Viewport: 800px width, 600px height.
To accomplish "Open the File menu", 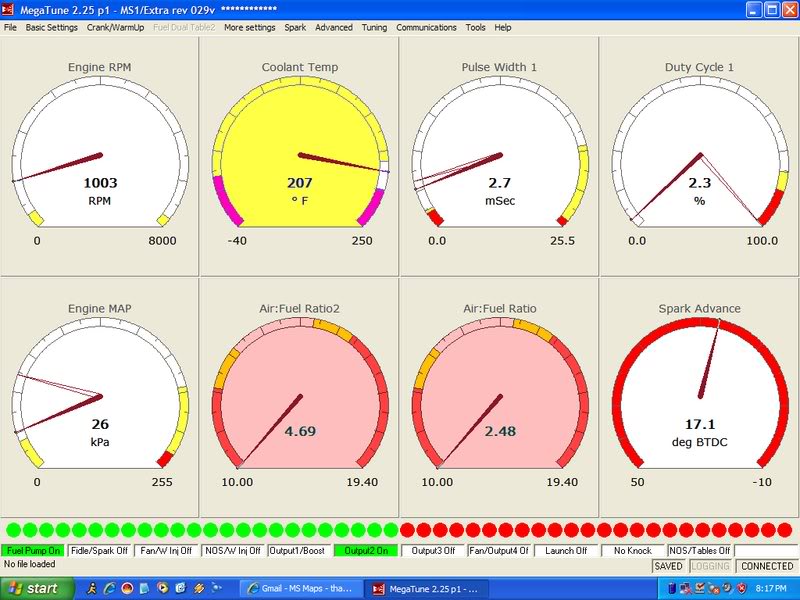I will (x=10, y=28).
